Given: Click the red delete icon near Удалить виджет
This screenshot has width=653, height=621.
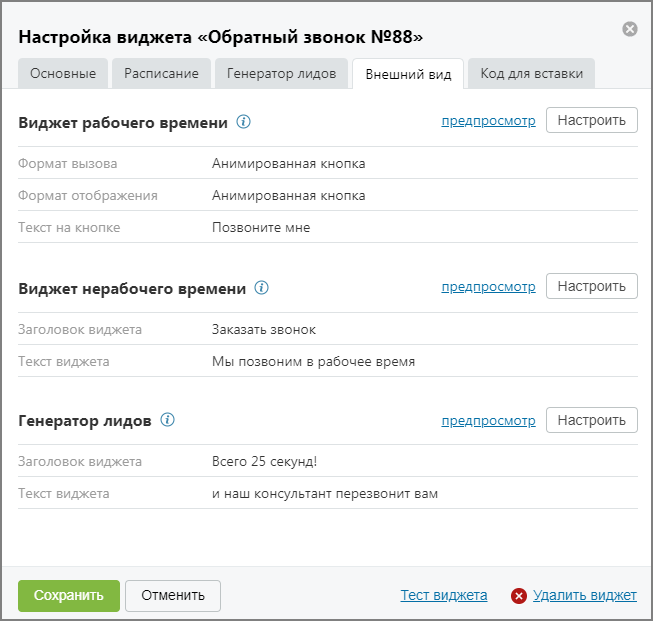Looking at the screenshot, I should tap(518, 596).
